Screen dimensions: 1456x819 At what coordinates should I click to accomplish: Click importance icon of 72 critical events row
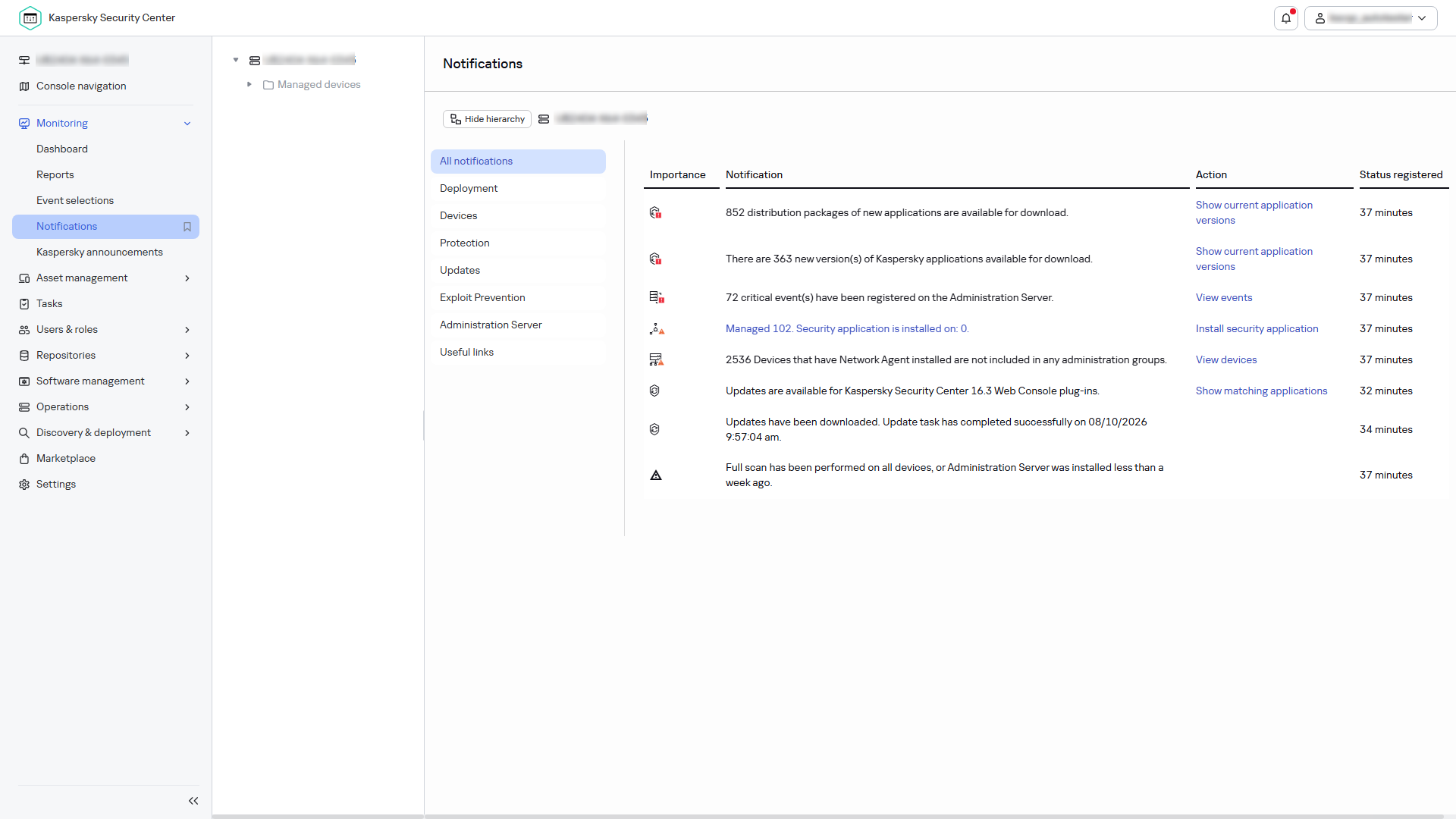pos(656,298)
